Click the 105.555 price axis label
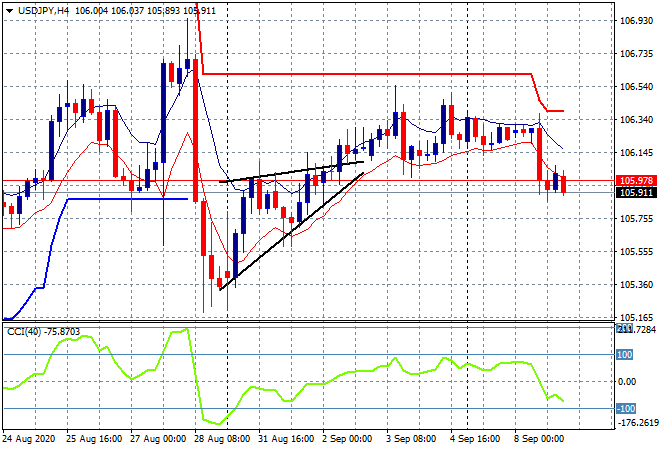 [636, 252]
